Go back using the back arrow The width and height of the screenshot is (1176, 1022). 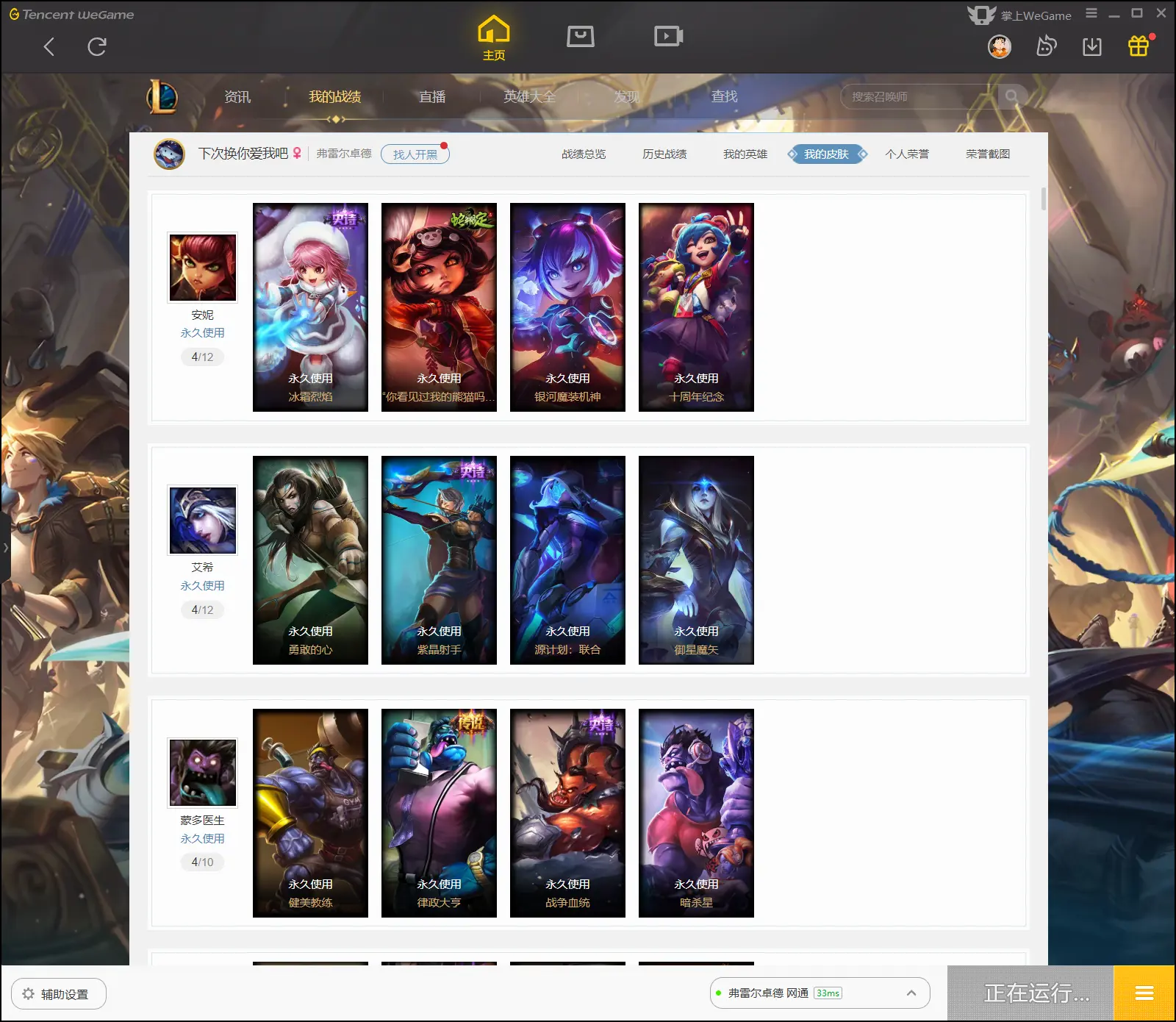coord(49,47)
